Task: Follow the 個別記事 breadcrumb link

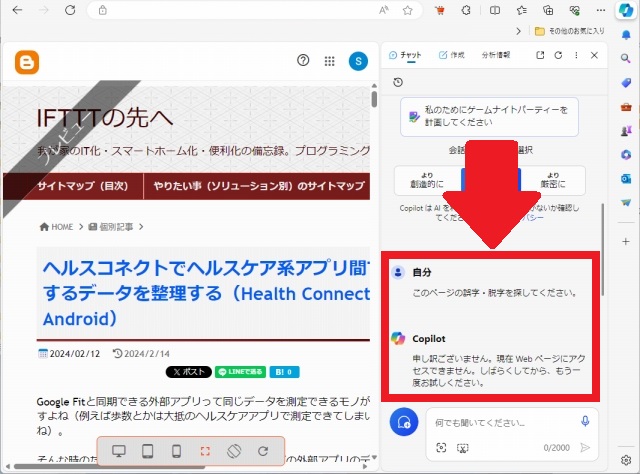Action: (111, 227)
